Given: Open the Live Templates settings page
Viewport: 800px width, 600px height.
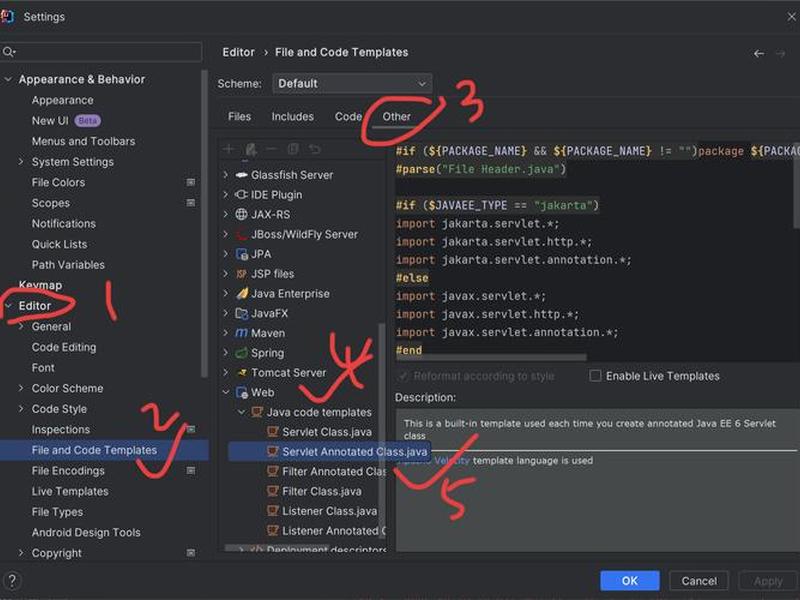Looking at the screenshot, I should point(70,491).
